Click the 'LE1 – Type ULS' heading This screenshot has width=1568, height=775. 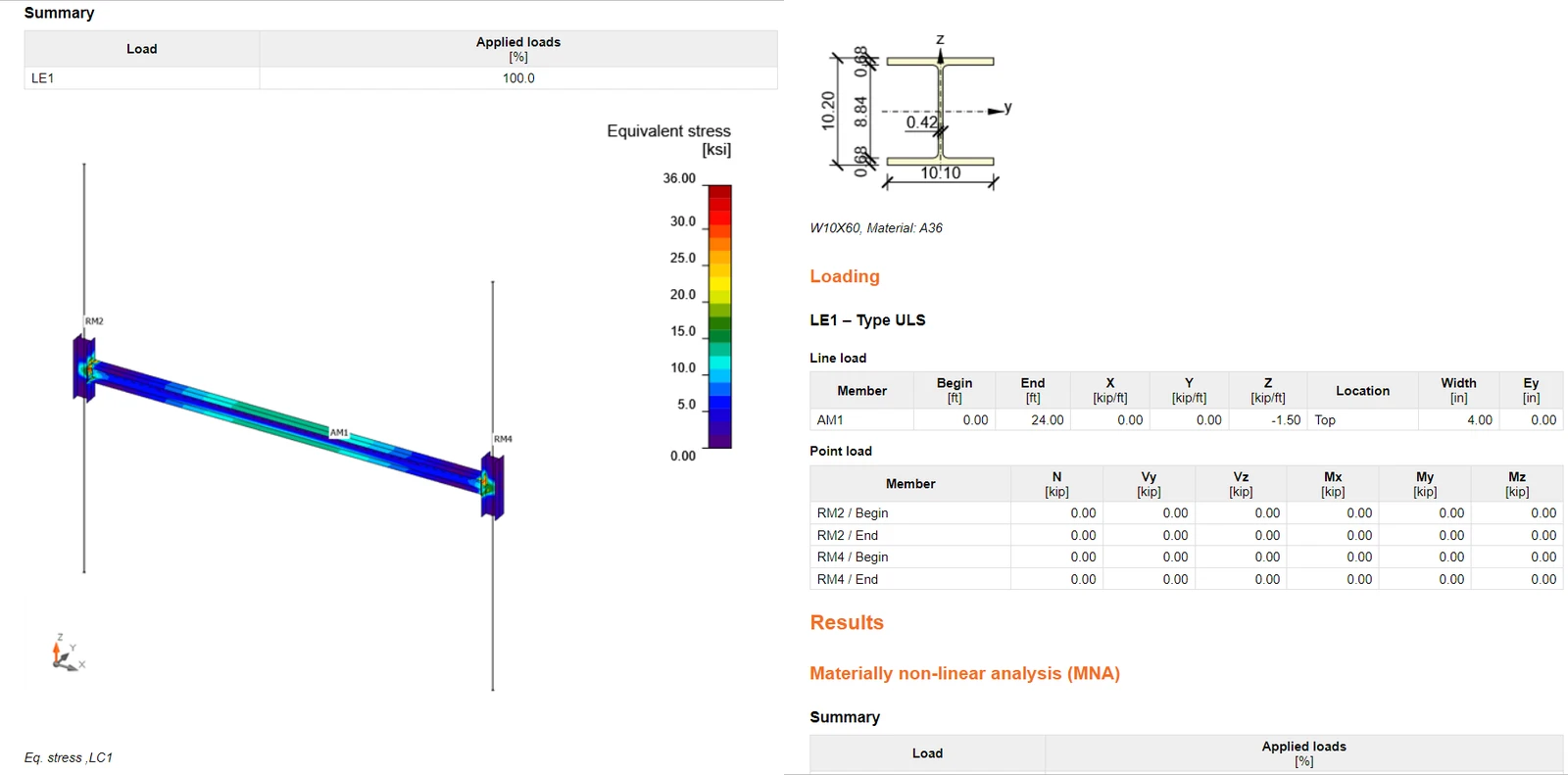pos(867,320)
